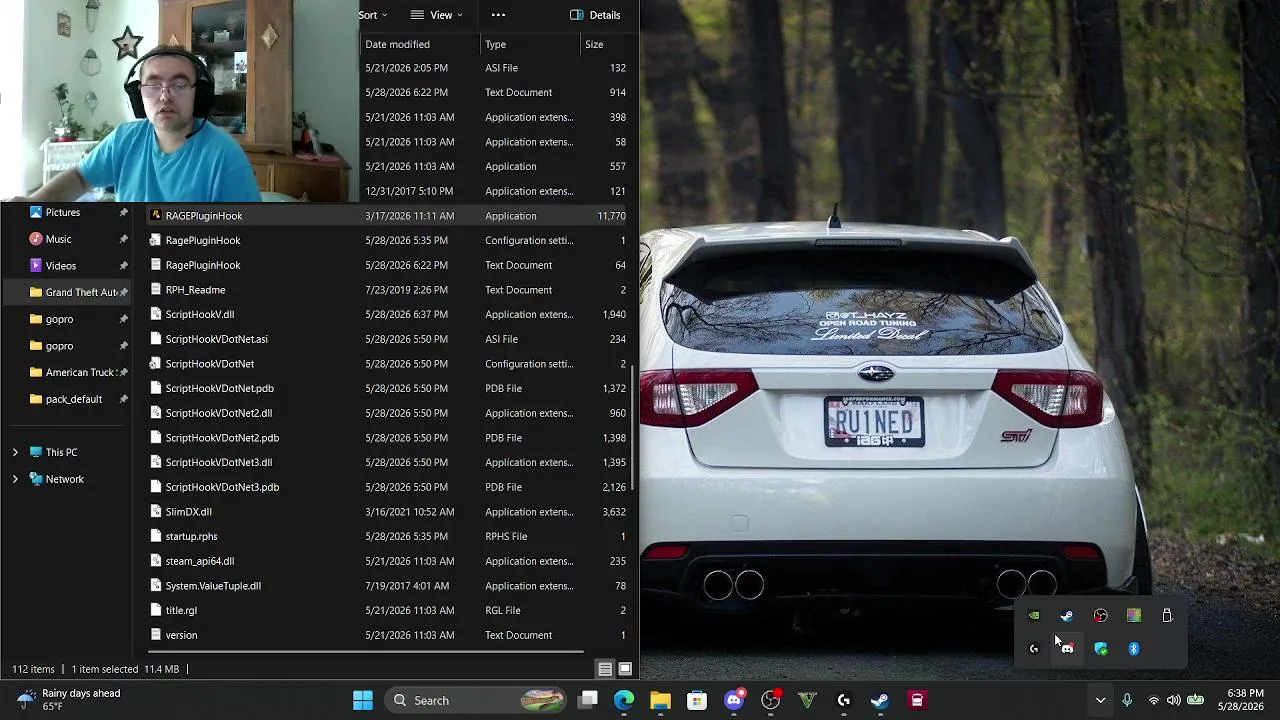Viewport: 1280px width, 720px height.
Task: Sort files by Date modified column
Action: click(397, 44)
